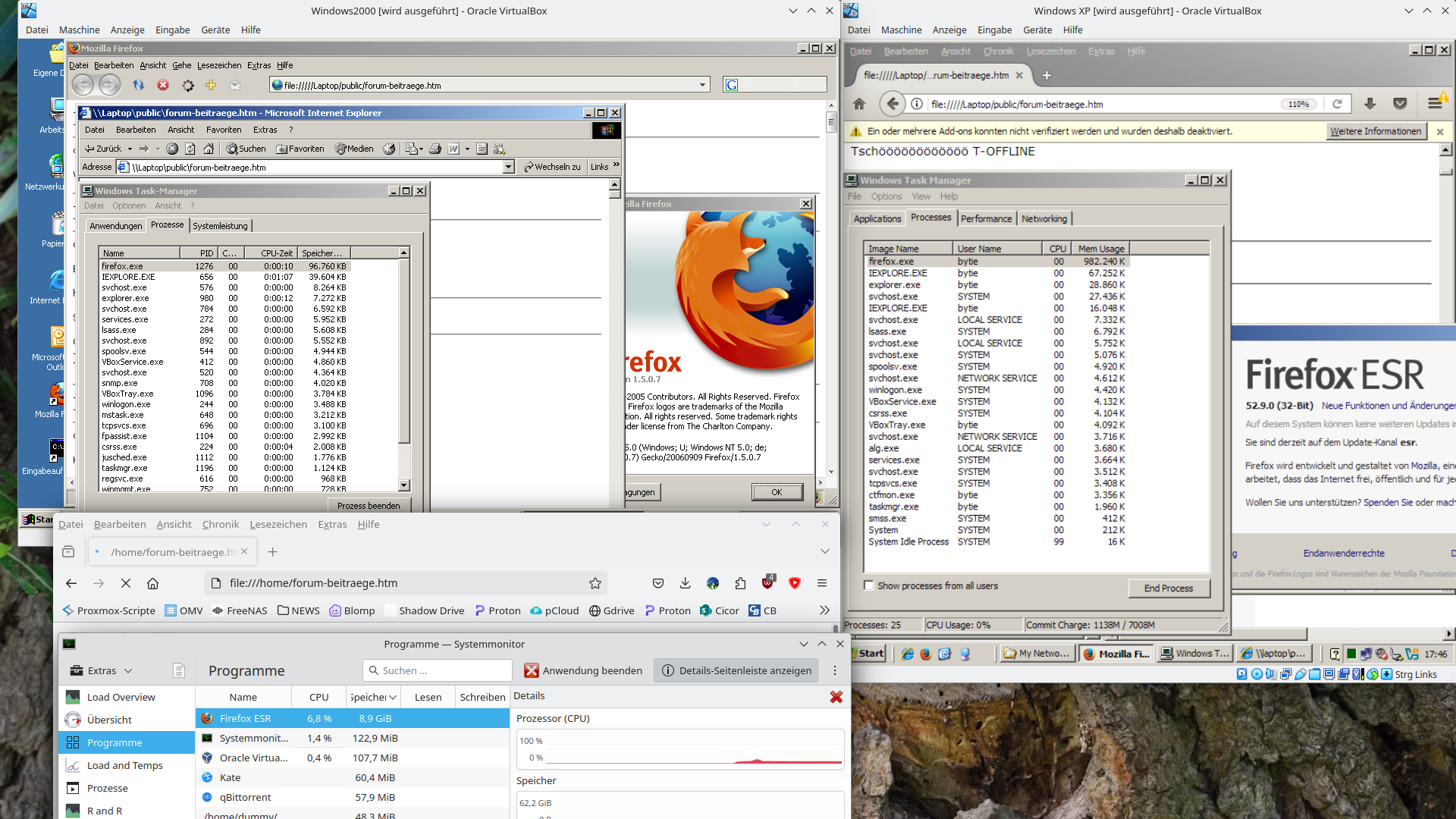Open Firefox hamburger menu on host
Screen dimensions: 1456x819
pos(821,583)
